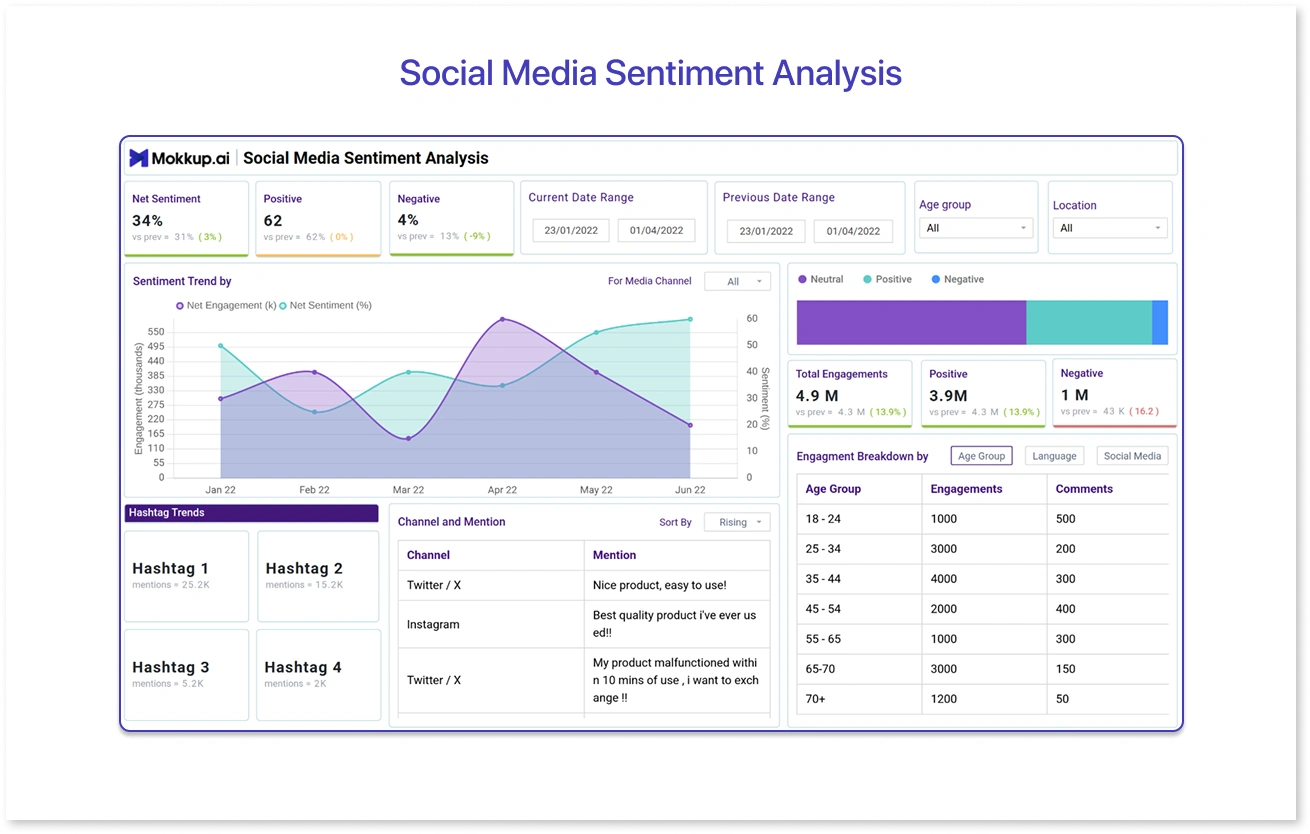The image size is (1310, 834).
Task: Select the Negative 4% KPI card
Action: click(451, 218)
